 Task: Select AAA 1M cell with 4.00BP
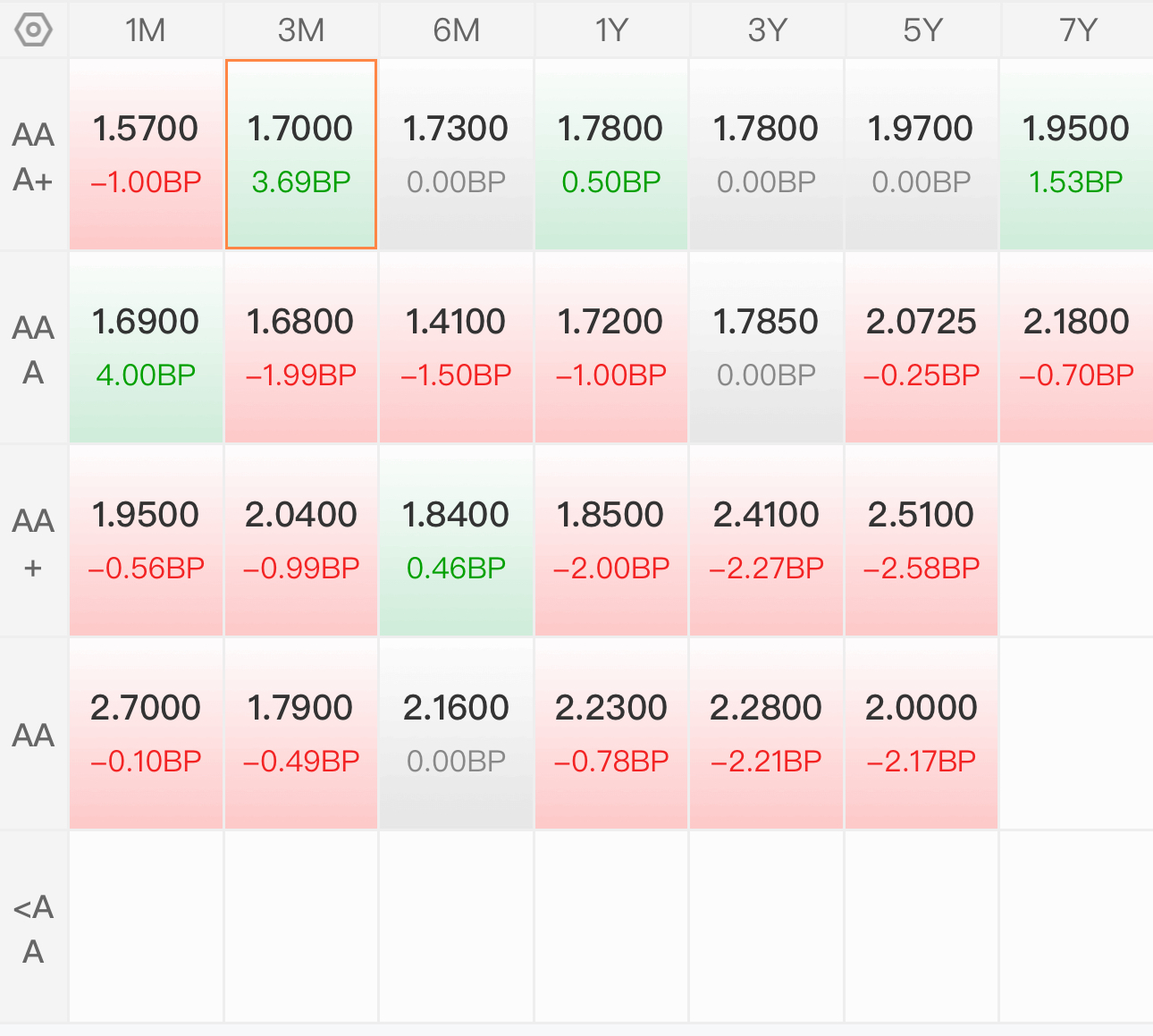click(146, 348)
